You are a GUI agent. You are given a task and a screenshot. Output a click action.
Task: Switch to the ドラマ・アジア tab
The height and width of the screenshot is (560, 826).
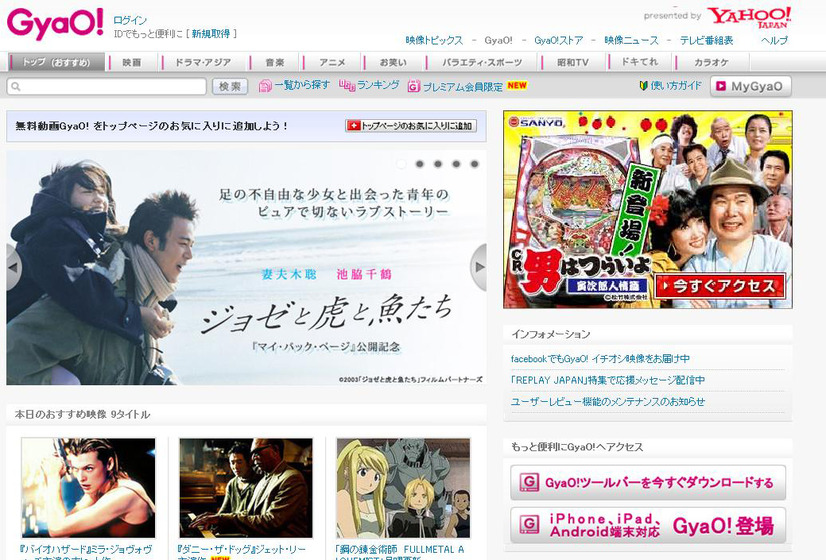pyautogui.click(x=203, y=62)
